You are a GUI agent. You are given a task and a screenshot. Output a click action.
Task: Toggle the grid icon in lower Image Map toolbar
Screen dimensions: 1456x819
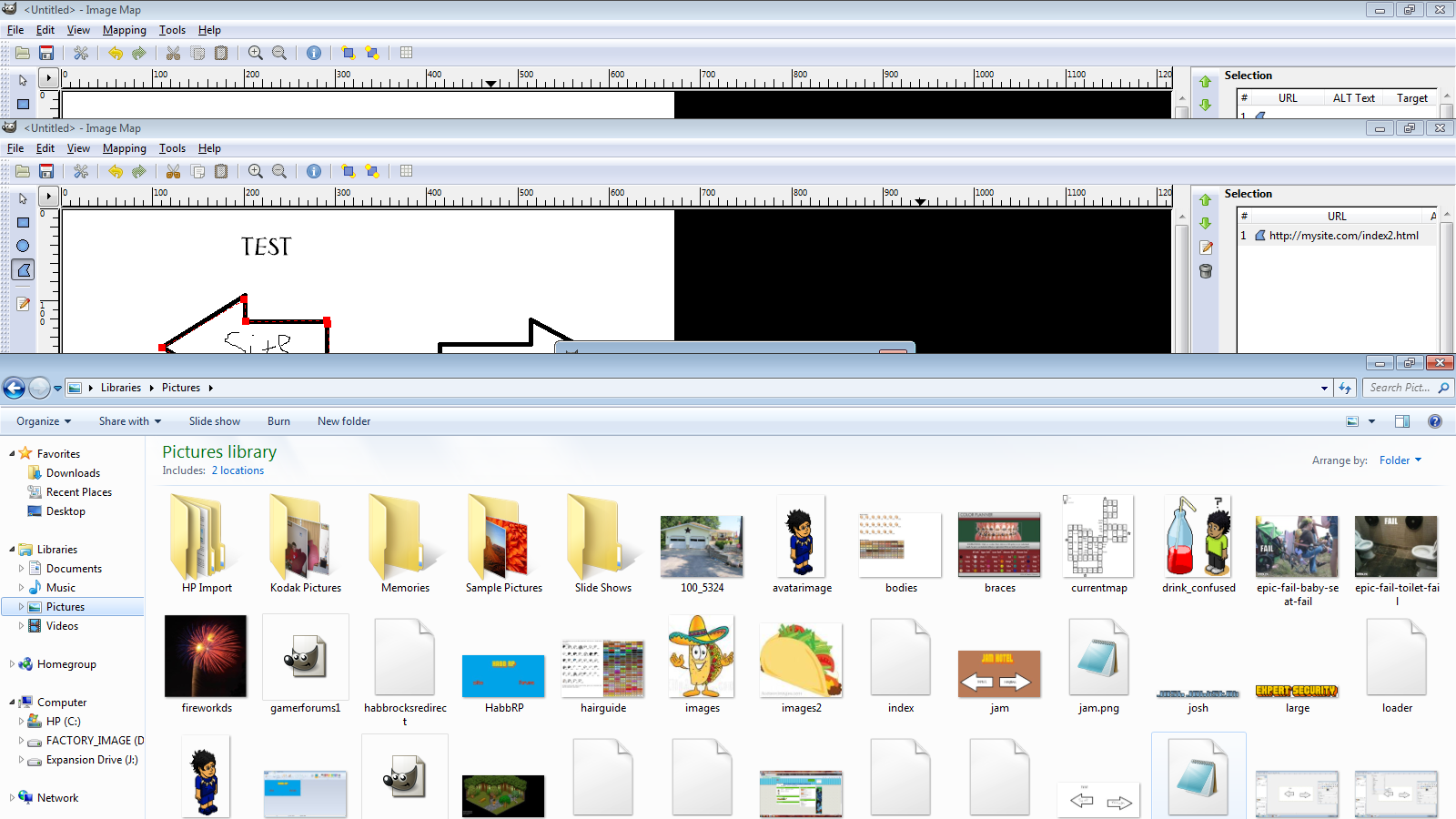407,171
